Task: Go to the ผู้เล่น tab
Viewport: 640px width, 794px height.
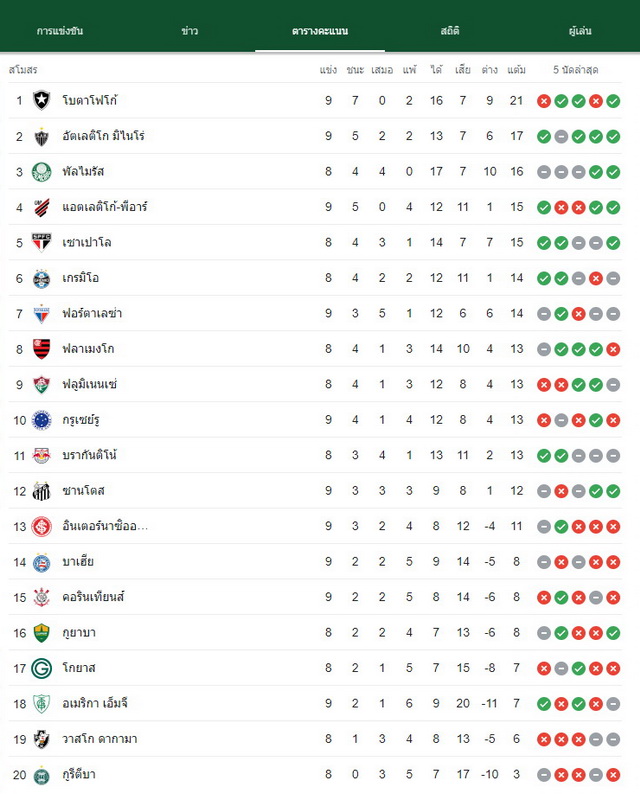Action: point(580,31)
